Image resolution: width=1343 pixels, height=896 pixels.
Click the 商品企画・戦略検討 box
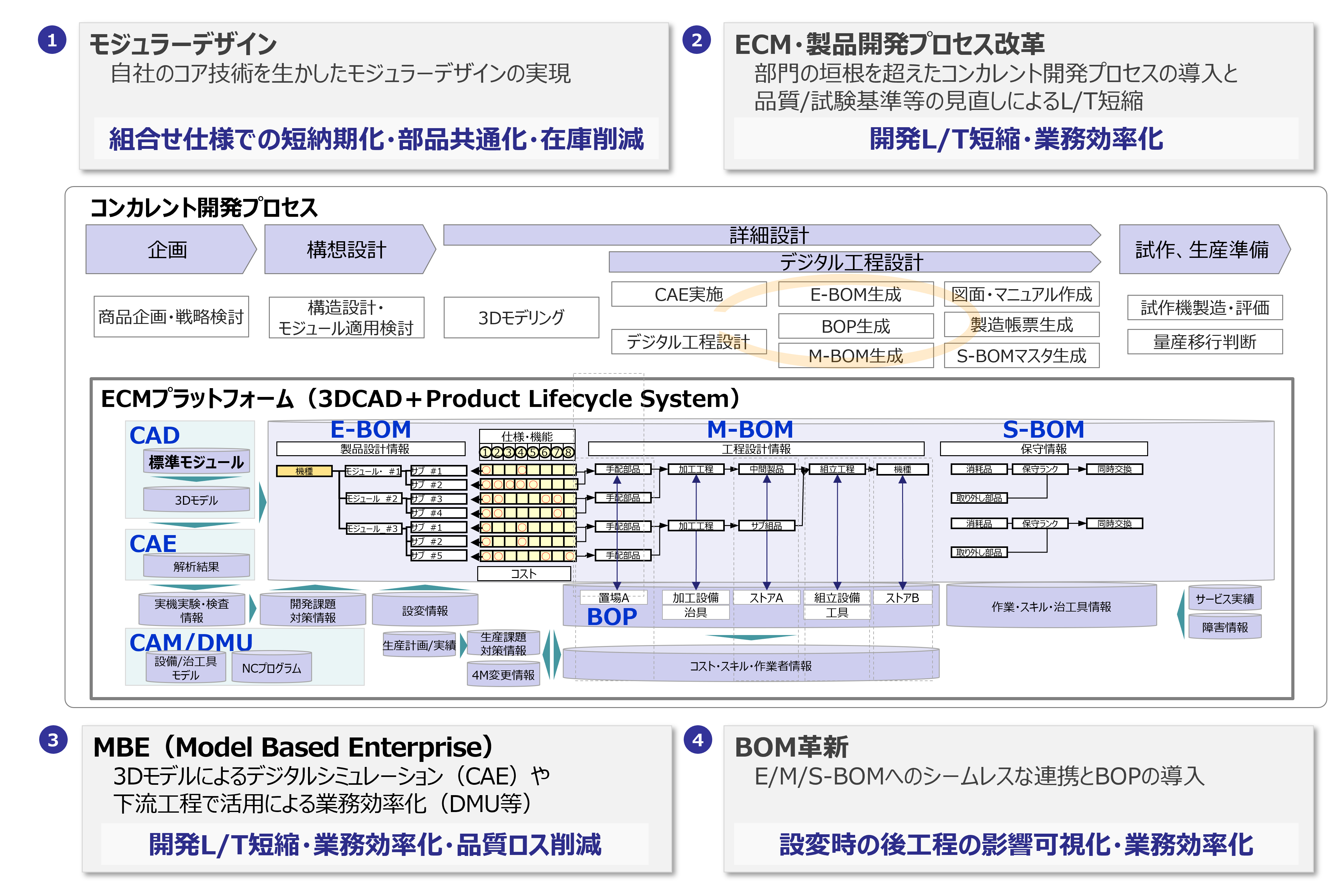(x=171, y=316)
